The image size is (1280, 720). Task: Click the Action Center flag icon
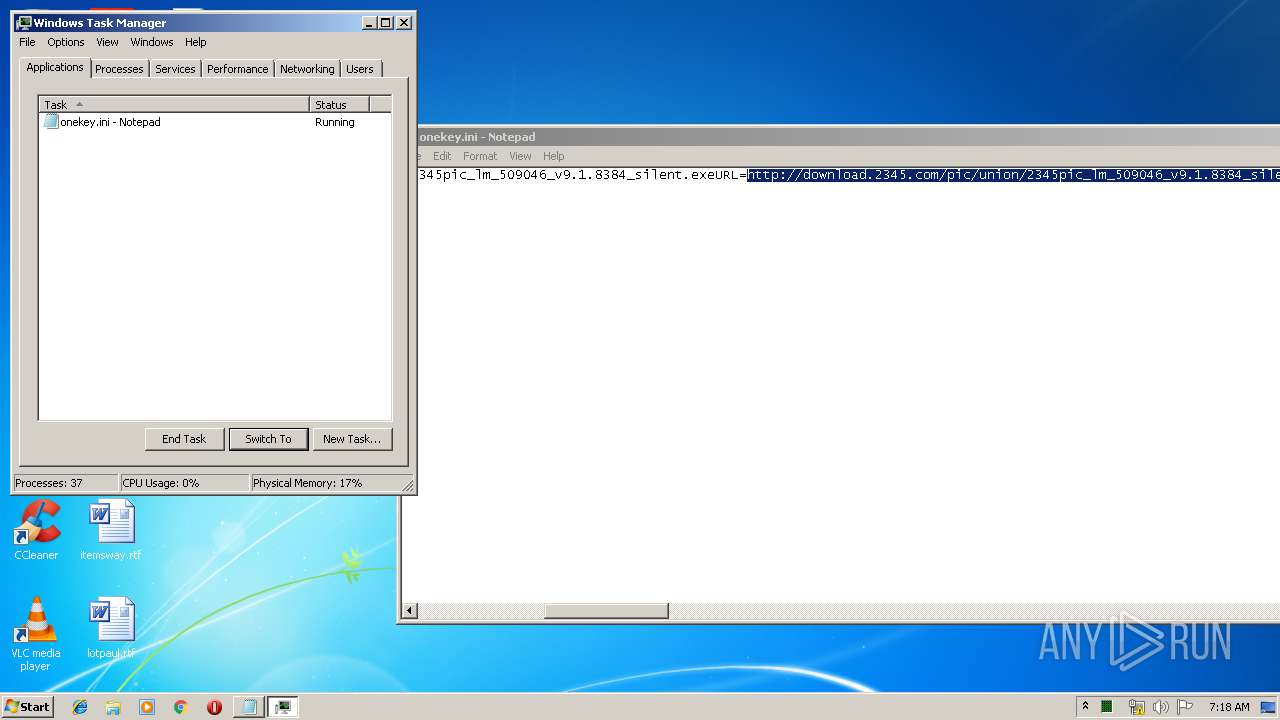(1185, 707)
